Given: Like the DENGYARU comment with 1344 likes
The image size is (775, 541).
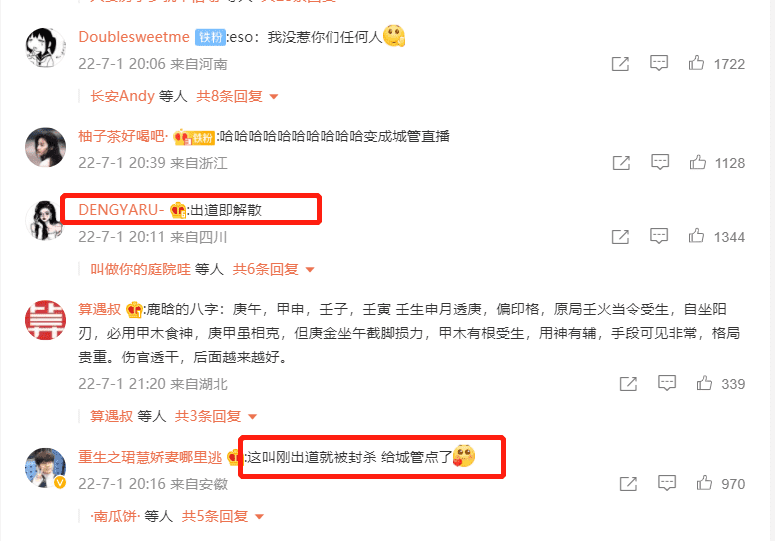Looking at the screenshot, I should point(696,236).
